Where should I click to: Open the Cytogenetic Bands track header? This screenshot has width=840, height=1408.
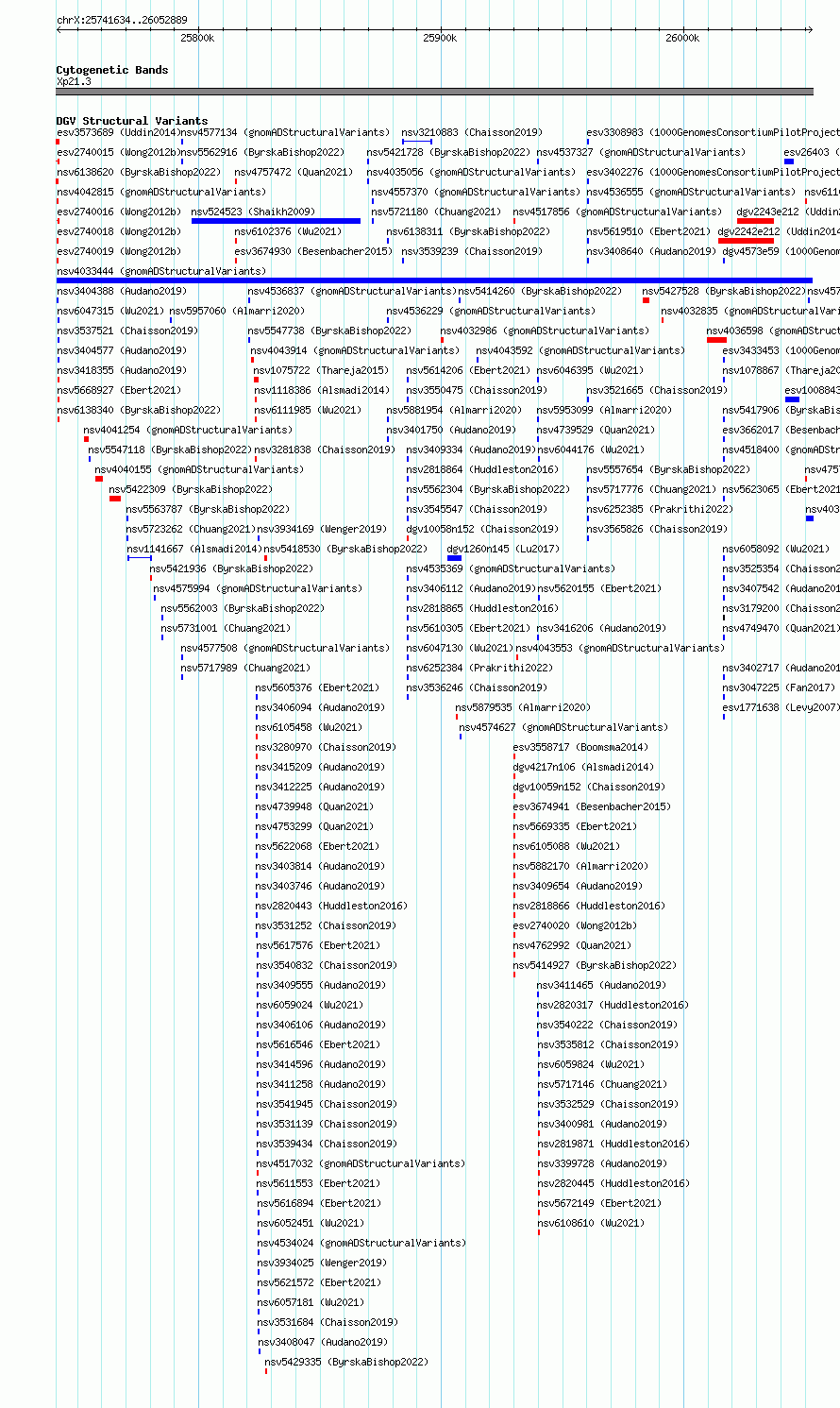(112, 70)
